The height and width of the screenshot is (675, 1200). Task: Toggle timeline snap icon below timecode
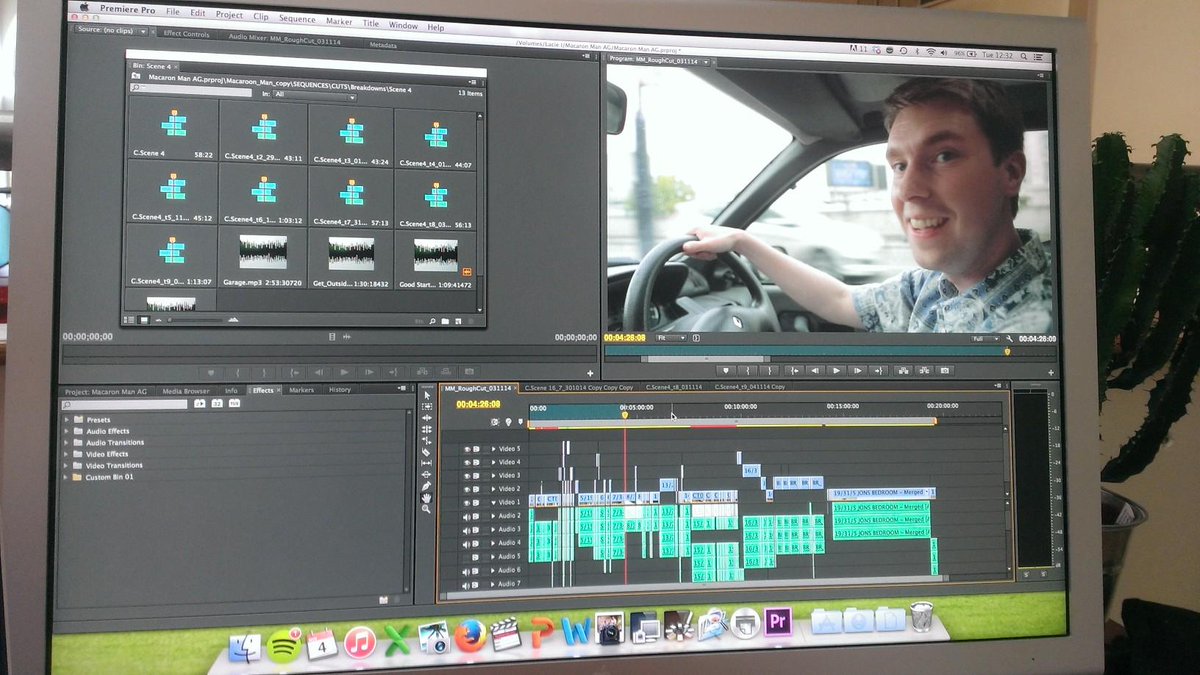[x=496, y=422]
